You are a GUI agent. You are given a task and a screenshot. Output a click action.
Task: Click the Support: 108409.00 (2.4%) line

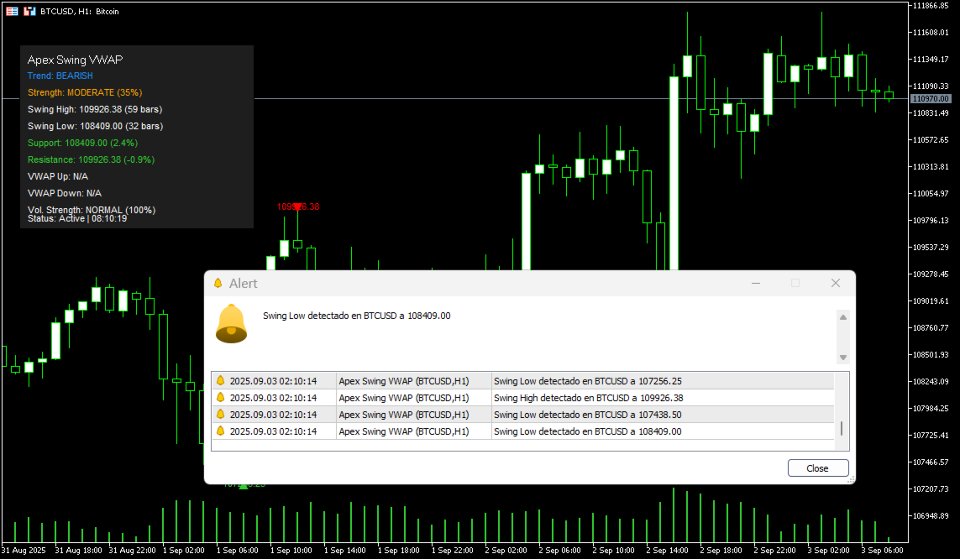(83, 143)
